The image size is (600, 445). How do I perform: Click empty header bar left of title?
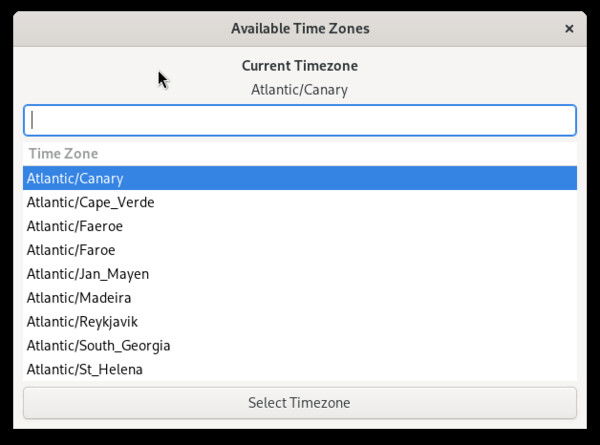[x=110, y=29]
